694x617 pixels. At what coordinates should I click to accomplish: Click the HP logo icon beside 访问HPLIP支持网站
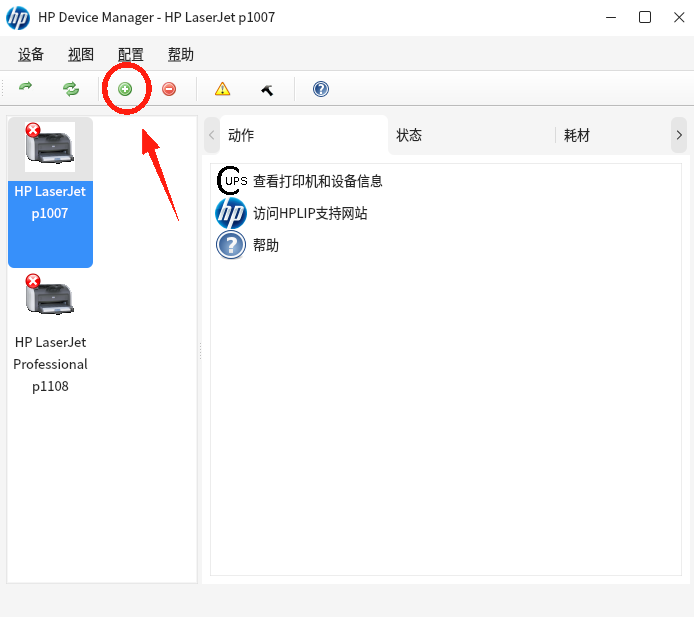pos(231,213)
